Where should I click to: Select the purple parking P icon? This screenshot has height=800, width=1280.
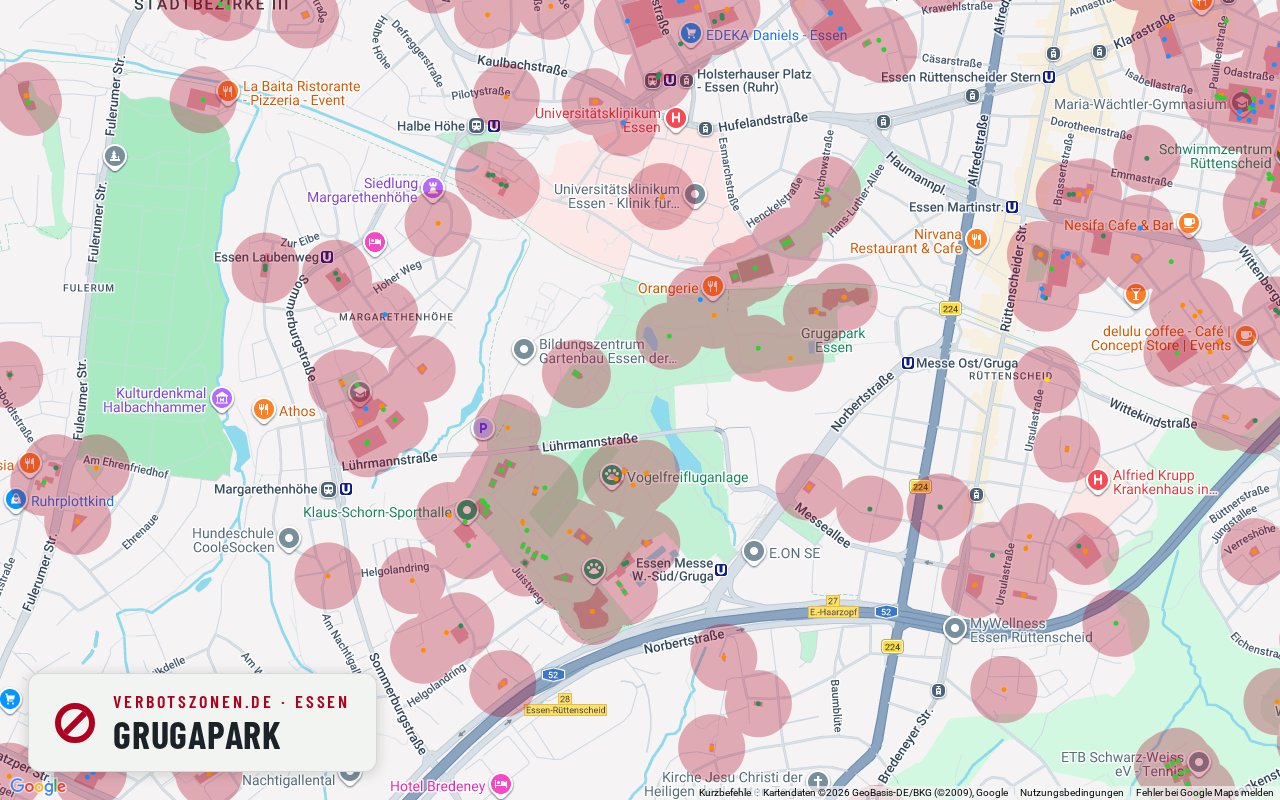tap(483, 429)
